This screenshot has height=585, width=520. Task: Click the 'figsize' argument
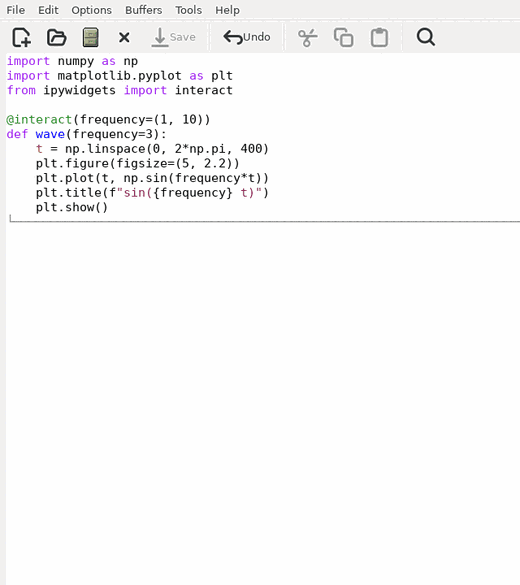(141, 164)
